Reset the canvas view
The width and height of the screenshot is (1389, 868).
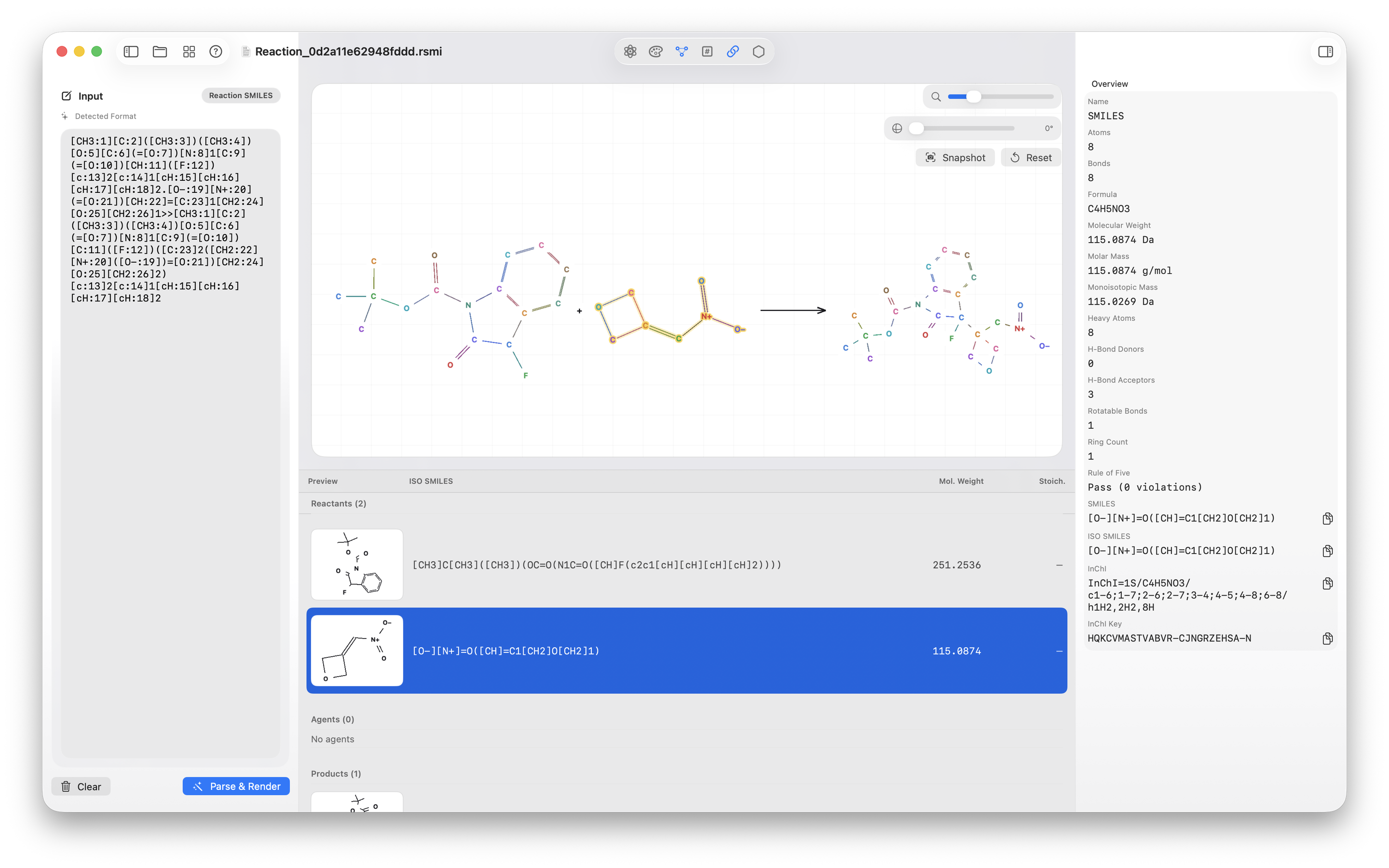pyautogui.click(x=1031, y=157)
